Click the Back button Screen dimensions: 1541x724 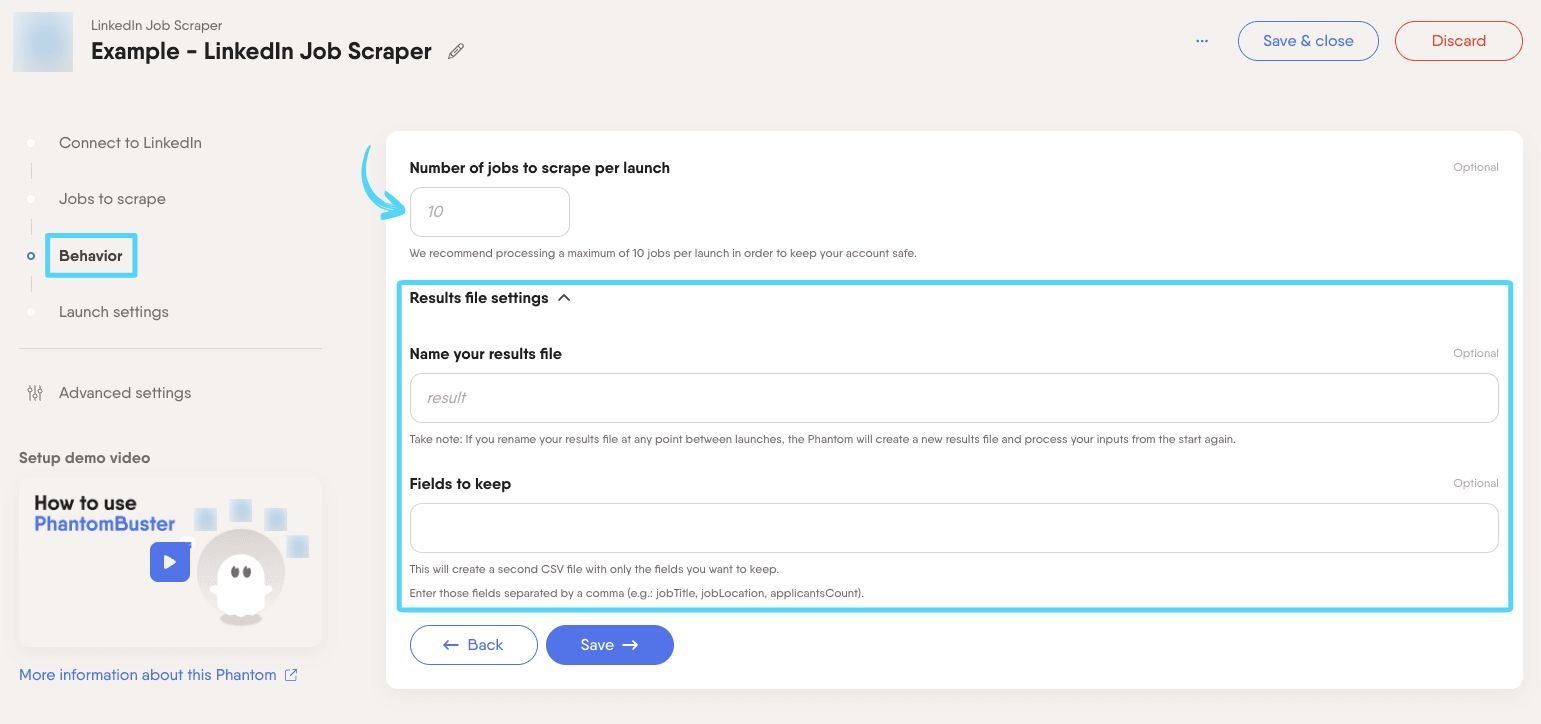coord(474,645)
